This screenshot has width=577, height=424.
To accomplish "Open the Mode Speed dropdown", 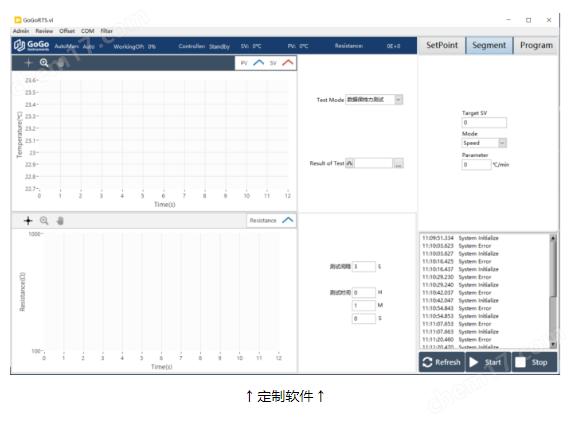I will click(502, 143).
